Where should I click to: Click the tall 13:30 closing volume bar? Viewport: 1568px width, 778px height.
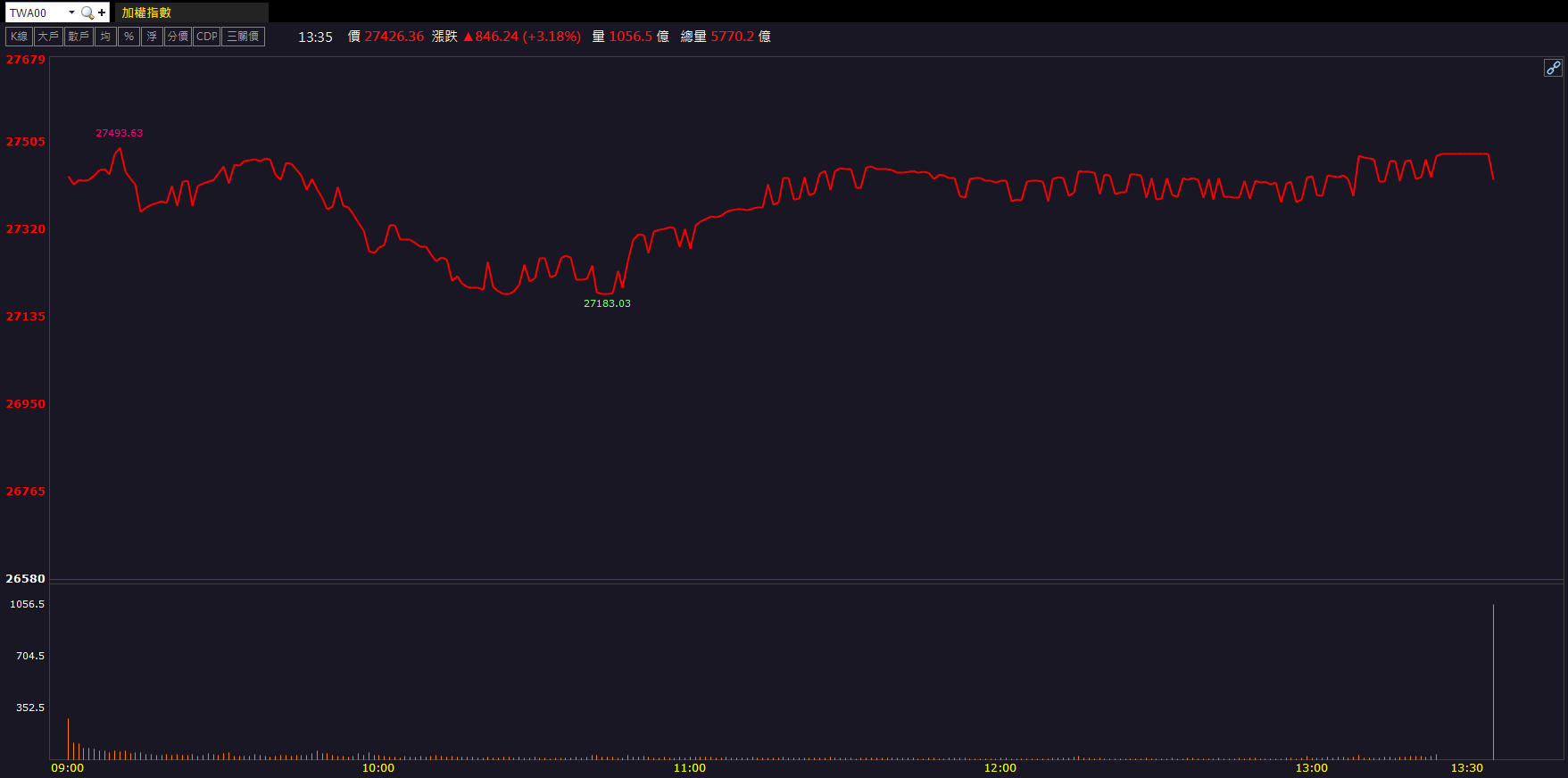coord(1493,683)
